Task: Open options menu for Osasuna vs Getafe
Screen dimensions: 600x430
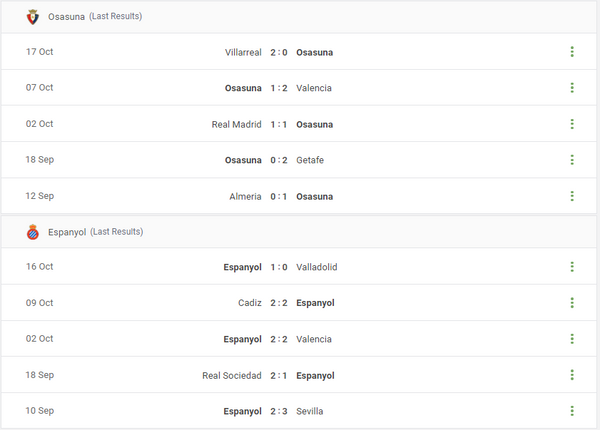Action: click(572, 160)
